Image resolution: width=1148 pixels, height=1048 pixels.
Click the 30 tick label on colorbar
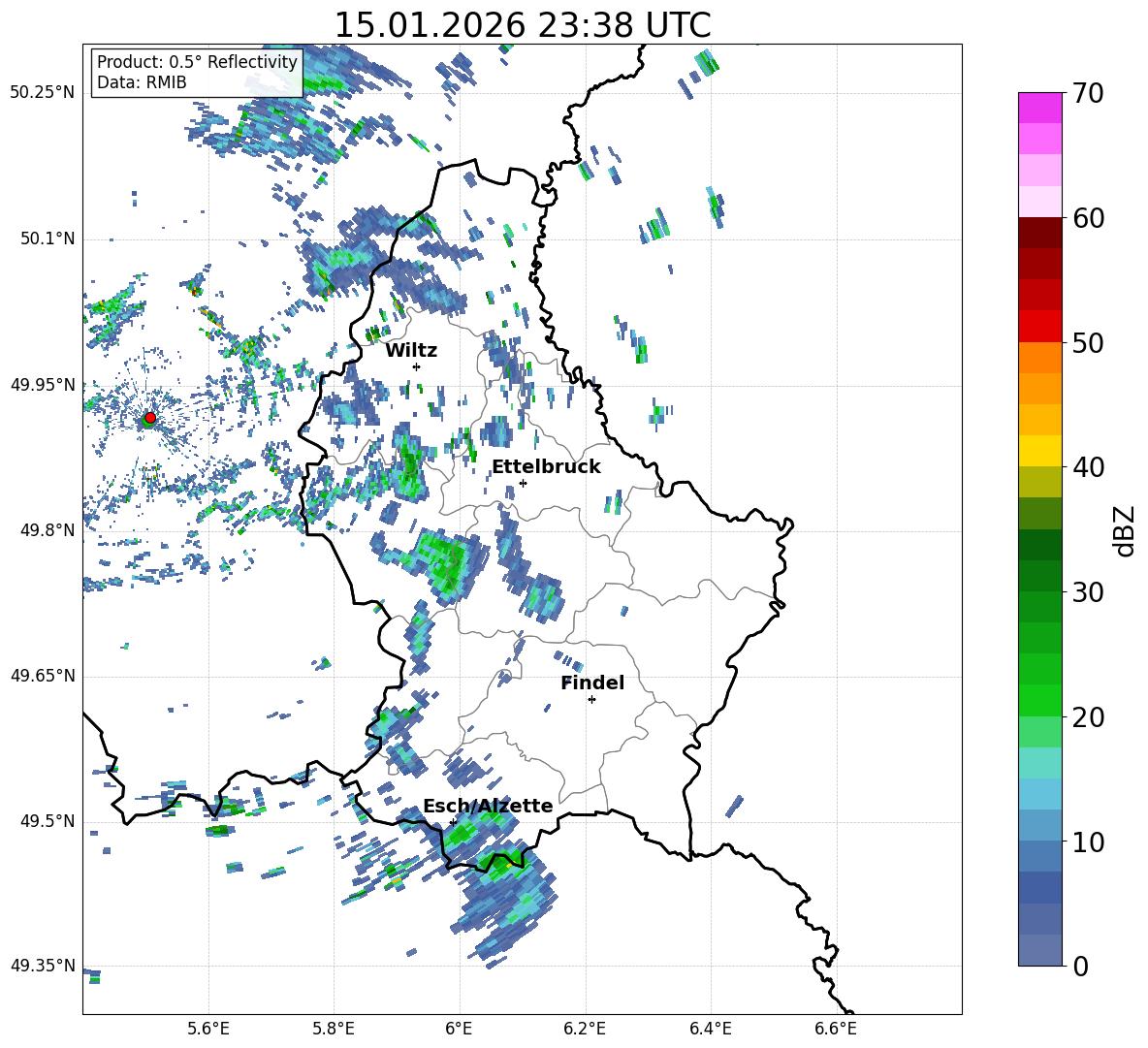1088,592
